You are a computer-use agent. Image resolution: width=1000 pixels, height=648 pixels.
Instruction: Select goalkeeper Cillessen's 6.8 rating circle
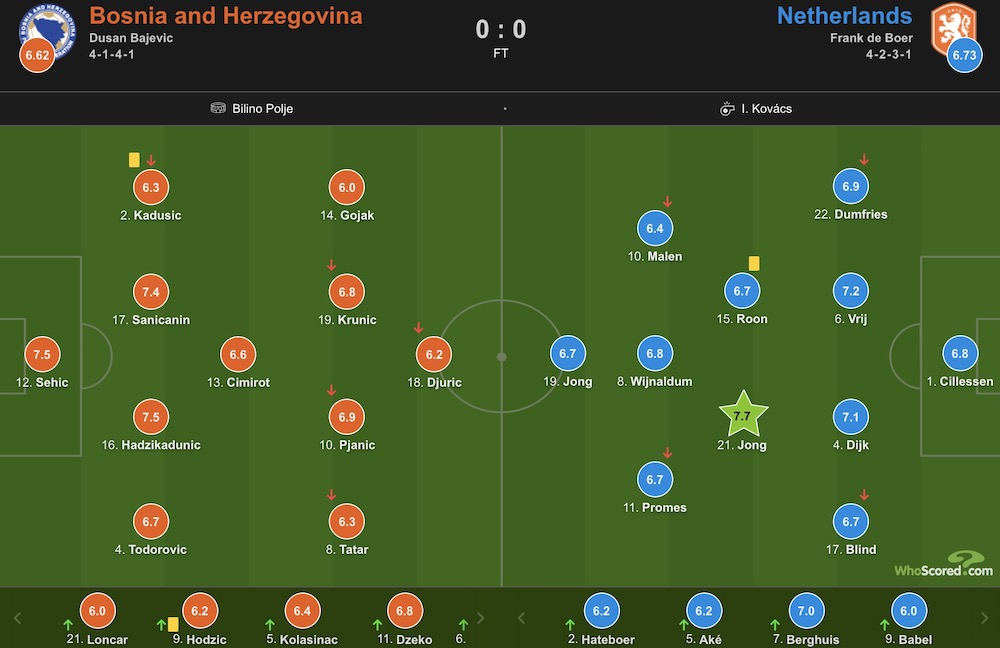[x=960, y=353]
